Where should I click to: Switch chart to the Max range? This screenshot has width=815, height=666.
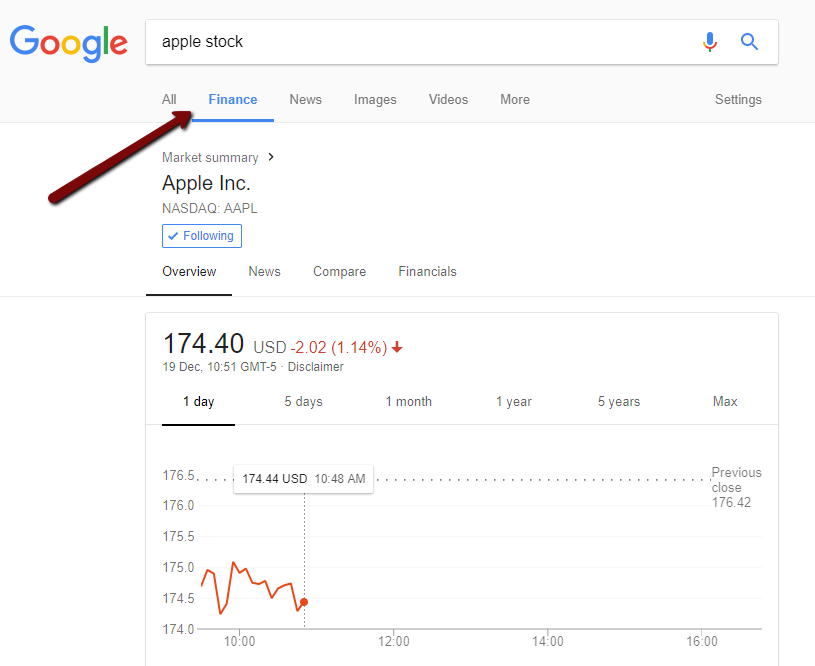[725, 401]
